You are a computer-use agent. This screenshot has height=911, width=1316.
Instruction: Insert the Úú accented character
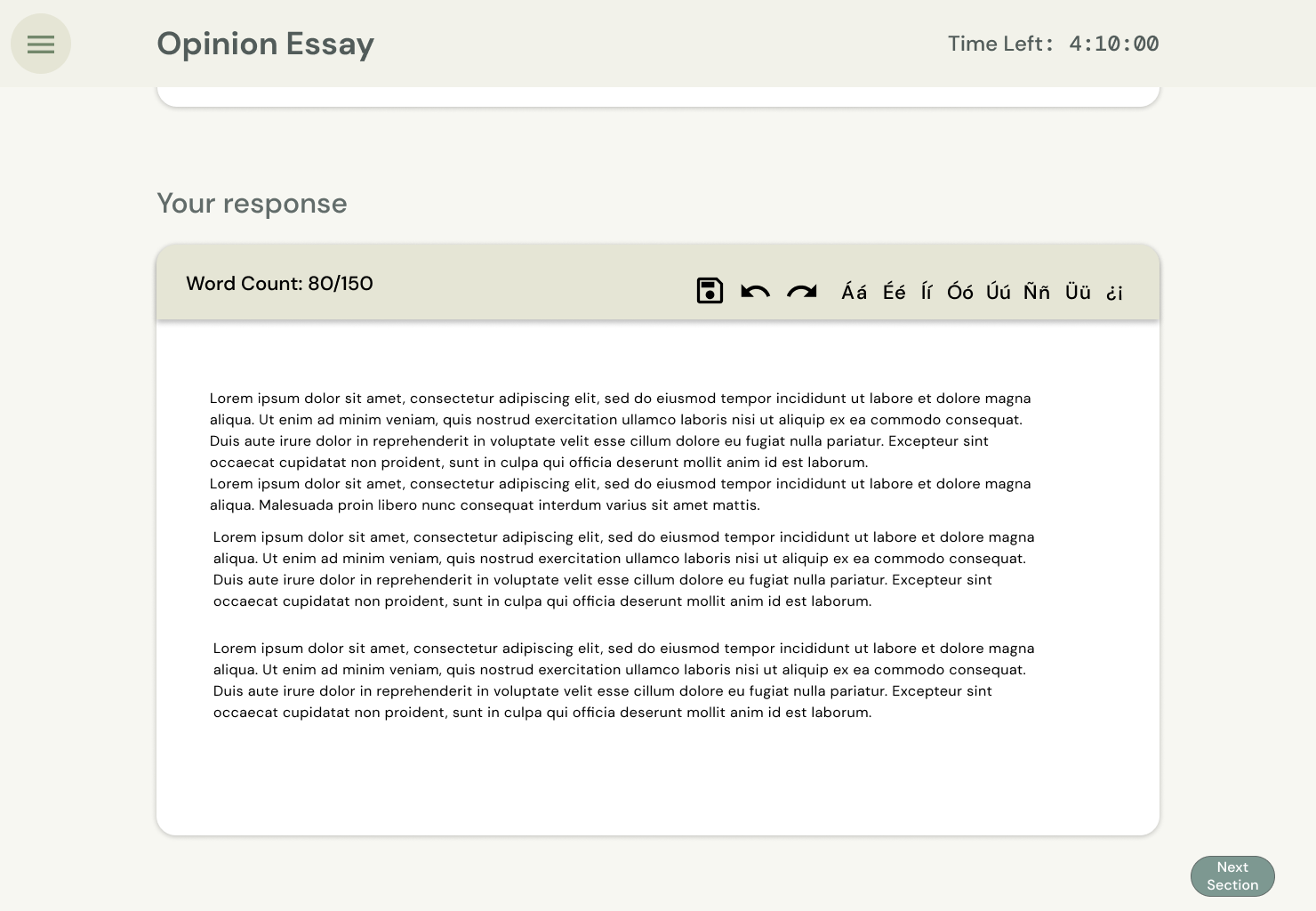tap(998, 292)
